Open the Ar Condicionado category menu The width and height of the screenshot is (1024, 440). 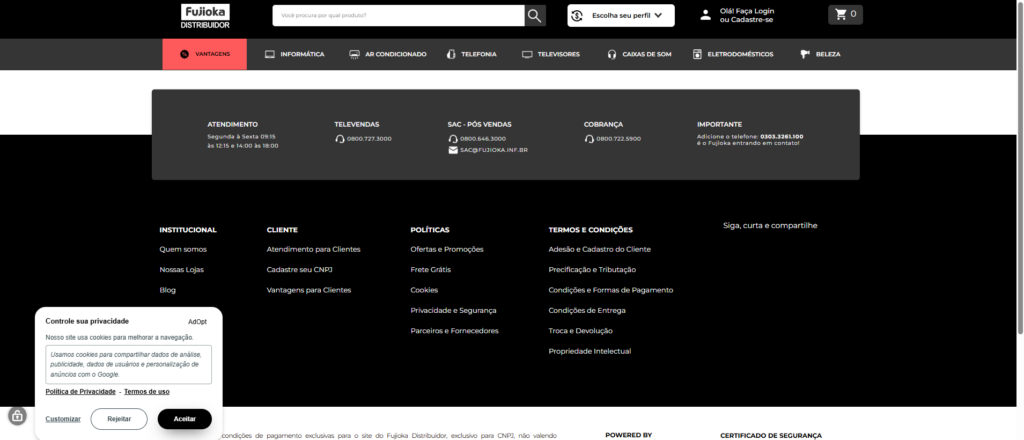(388, 54)
